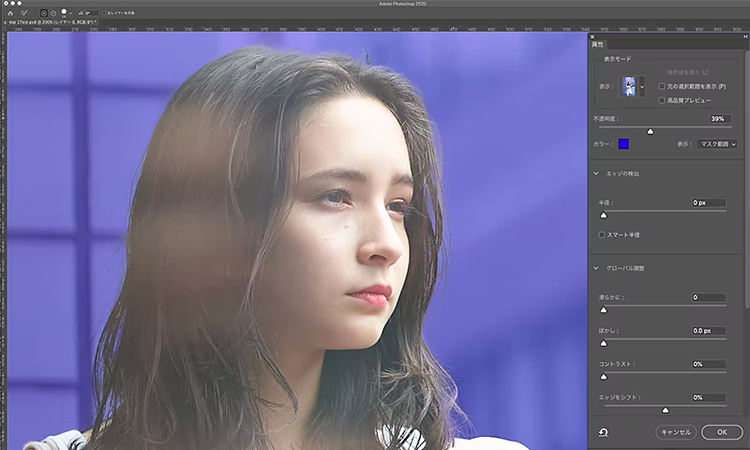Collapse the エッジの検出 section
The image size is (750, 450).
(596, 174)
